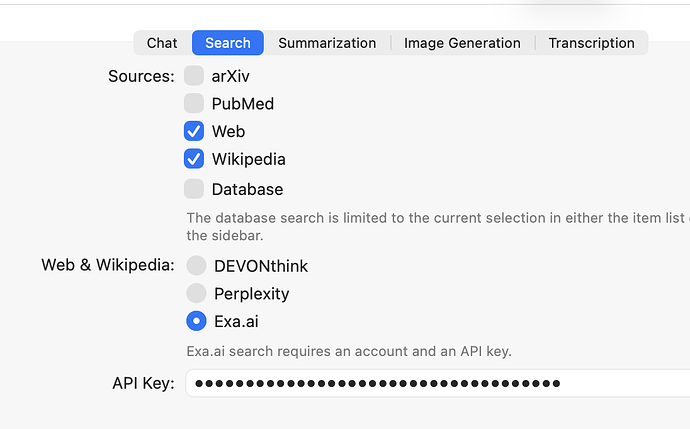The height and width of the screenshot is (429, 690).
Task: Enable the Database source checkbox
Action: [x=194, y=189]
